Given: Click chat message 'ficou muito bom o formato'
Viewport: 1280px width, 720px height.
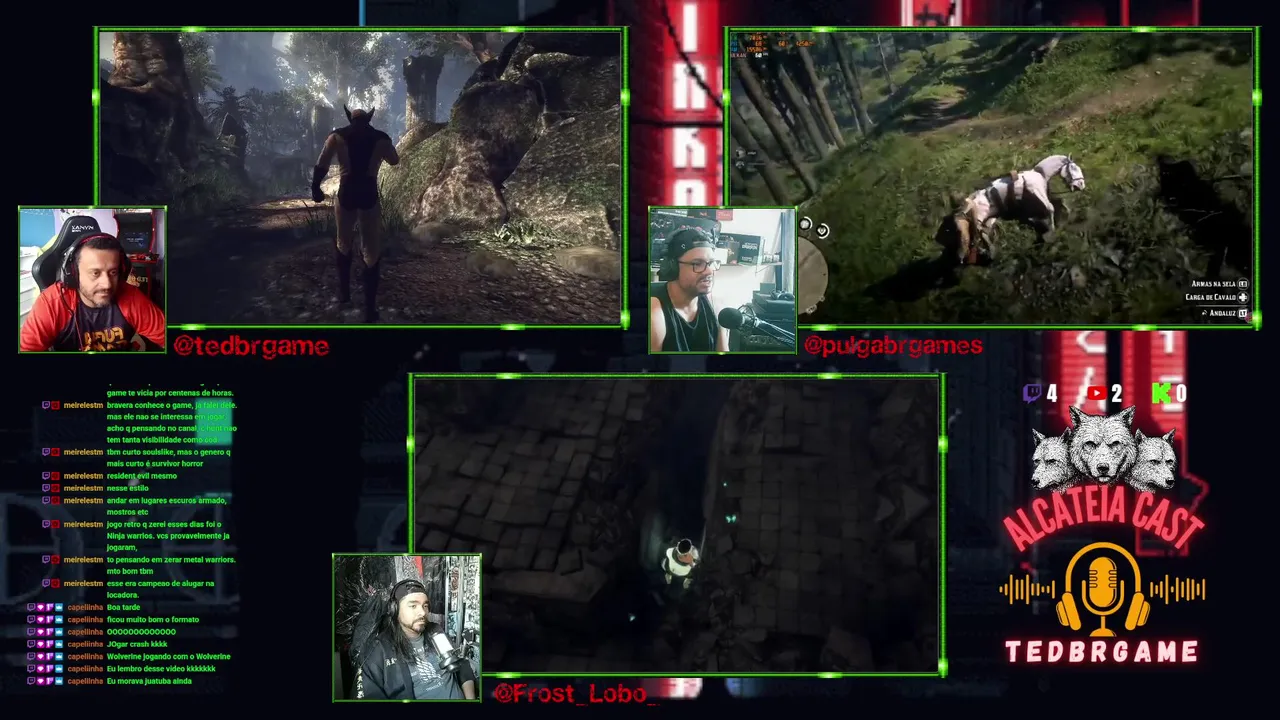Looking at the screenshot, I should 153,620.
